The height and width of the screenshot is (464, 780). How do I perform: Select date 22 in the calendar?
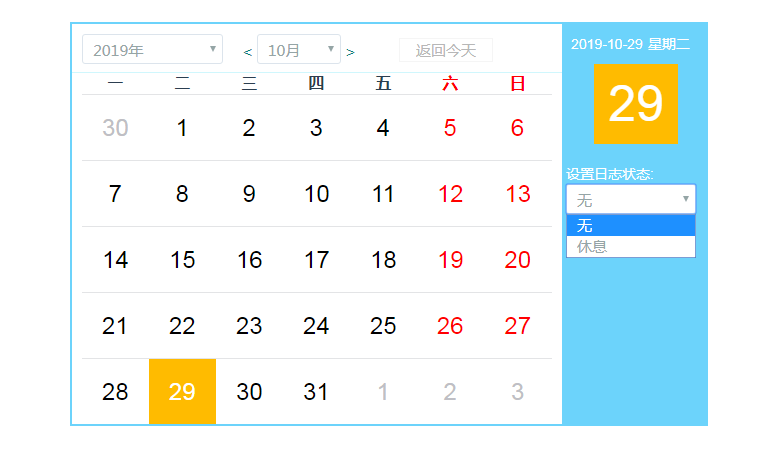tap(183, 326)
